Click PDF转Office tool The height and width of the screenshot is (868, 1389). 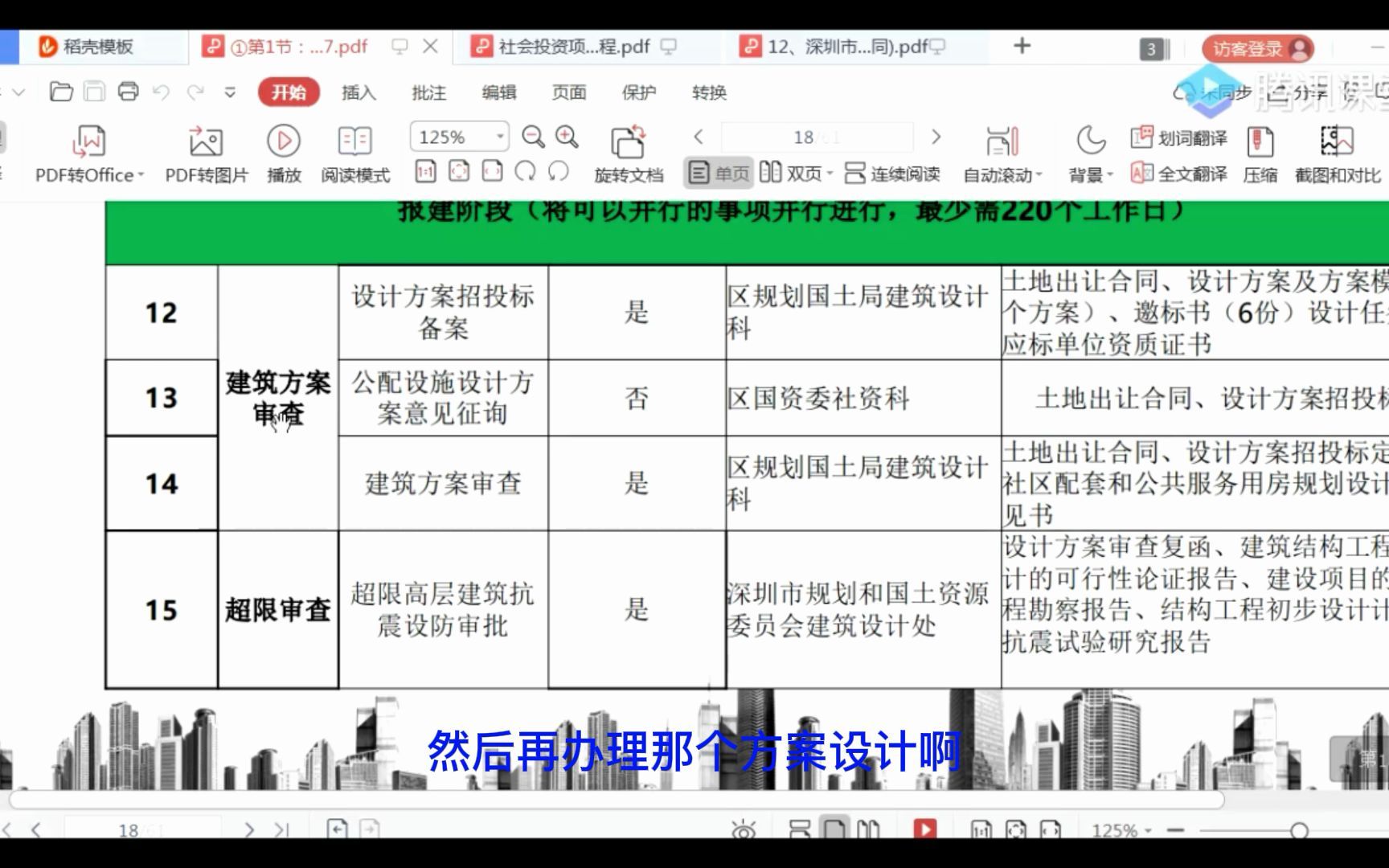tap(89, 154)
